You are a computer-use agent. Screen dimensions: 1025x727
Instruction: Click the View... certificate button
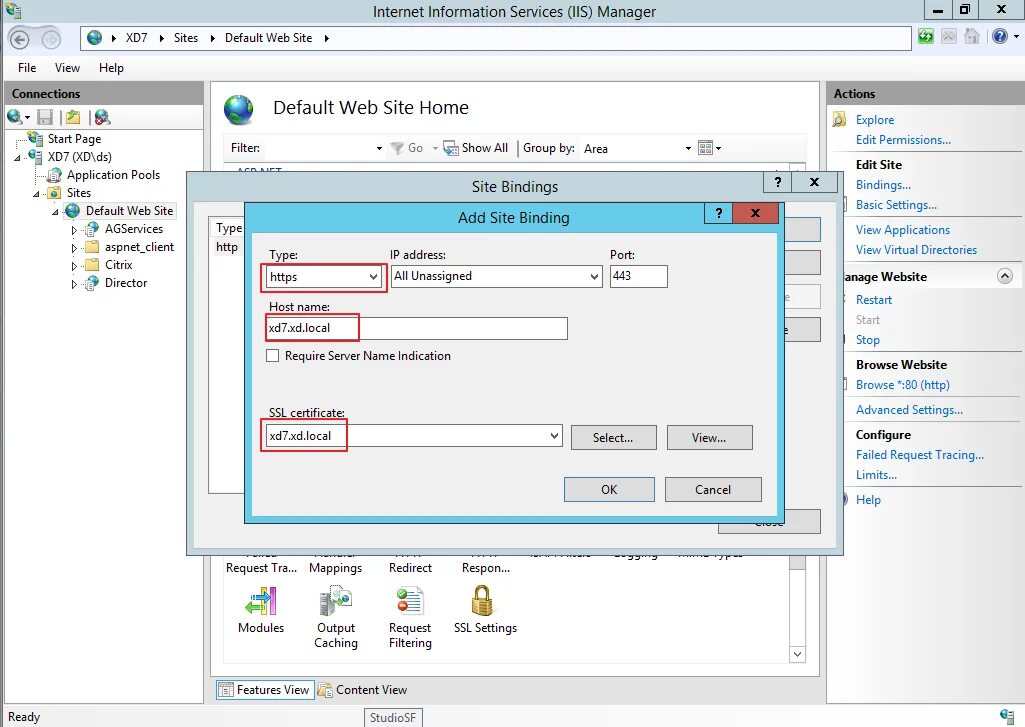(709, 437)
